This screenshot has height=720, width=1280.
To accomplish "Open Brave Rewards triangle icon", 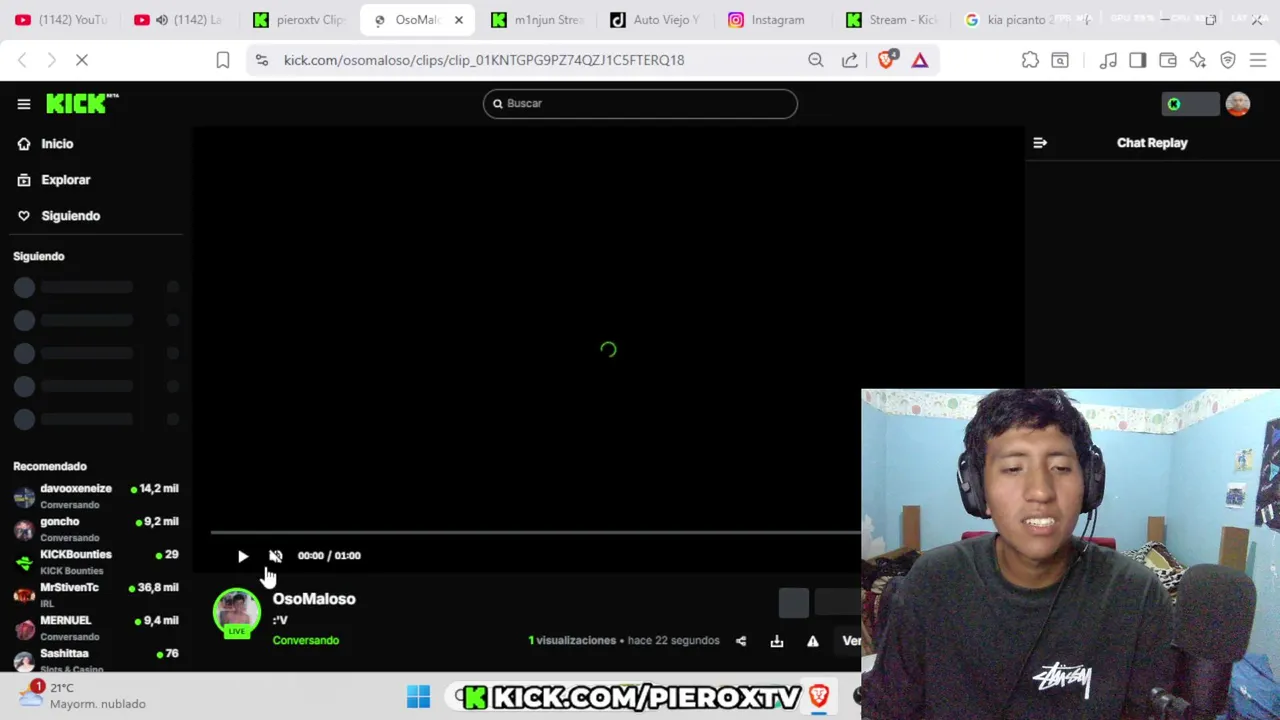I will click(x=920, y=60).
